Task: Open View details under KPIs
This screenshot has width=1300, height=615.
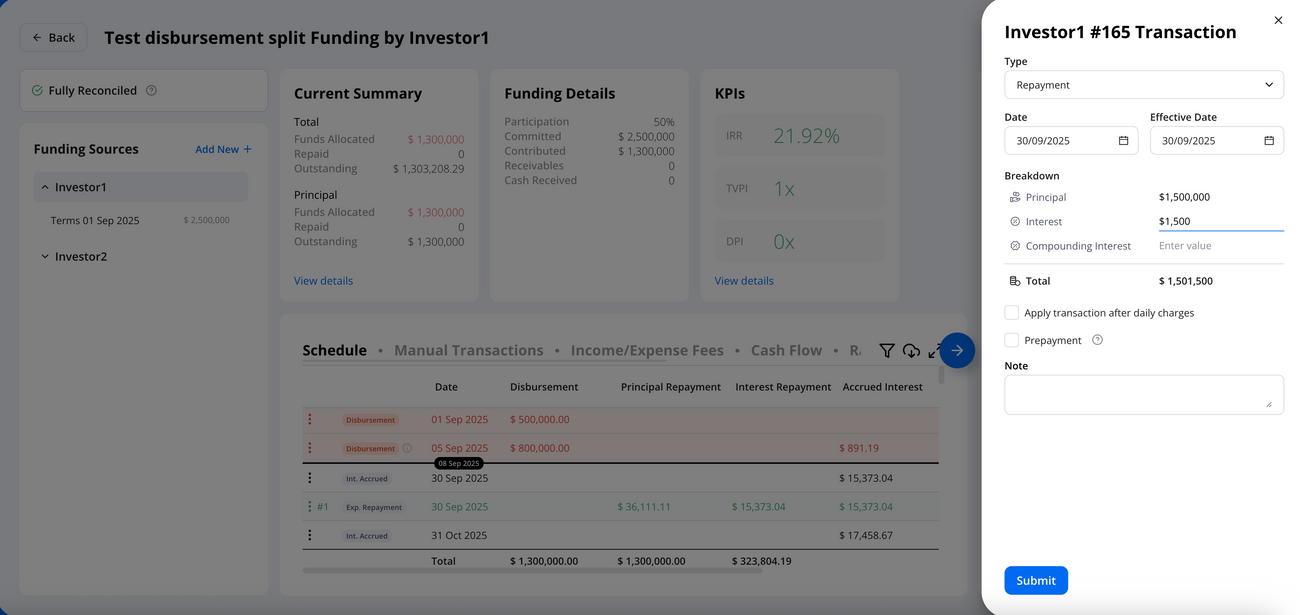Action: click(x=744, y=281)
